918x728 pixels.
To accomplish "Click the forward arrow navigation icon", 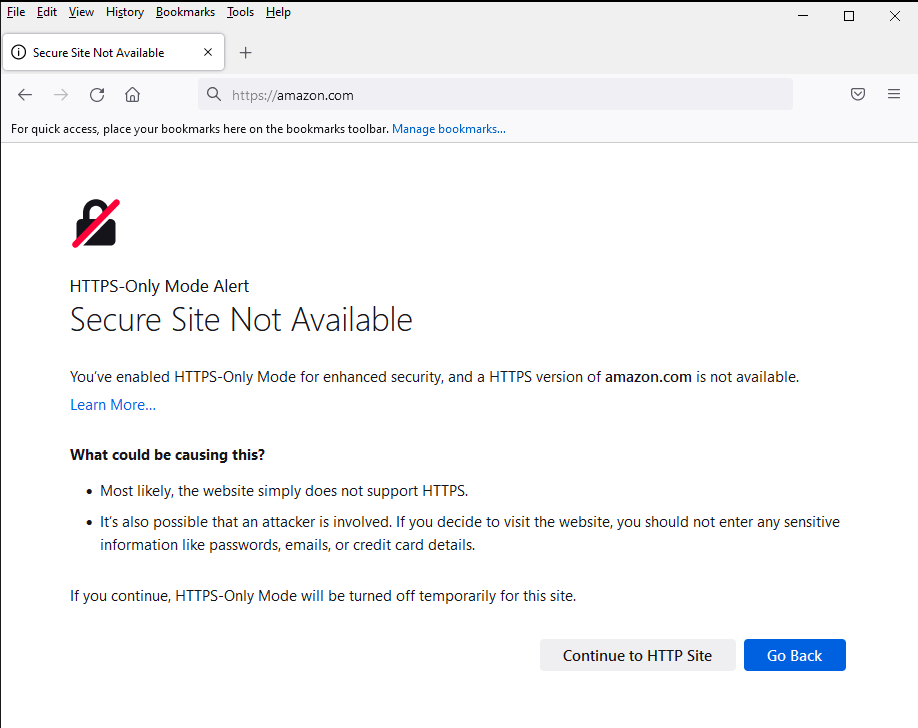I will pyautogui.click(x=61, y=94).
